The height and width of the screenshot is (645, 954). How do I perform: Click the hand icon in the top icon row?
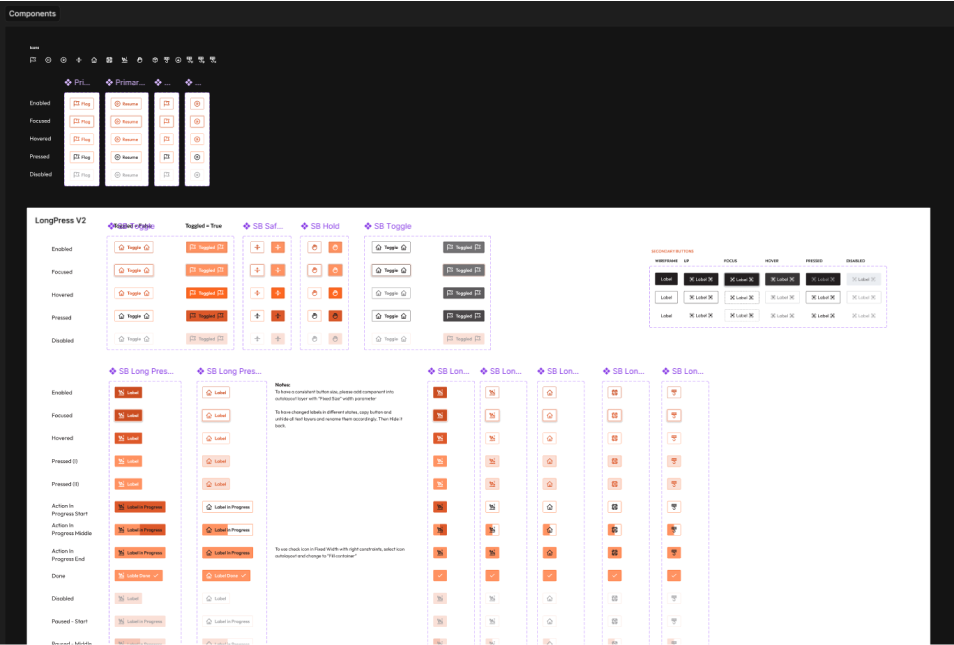pyautogui.click(x=140, y=60)
